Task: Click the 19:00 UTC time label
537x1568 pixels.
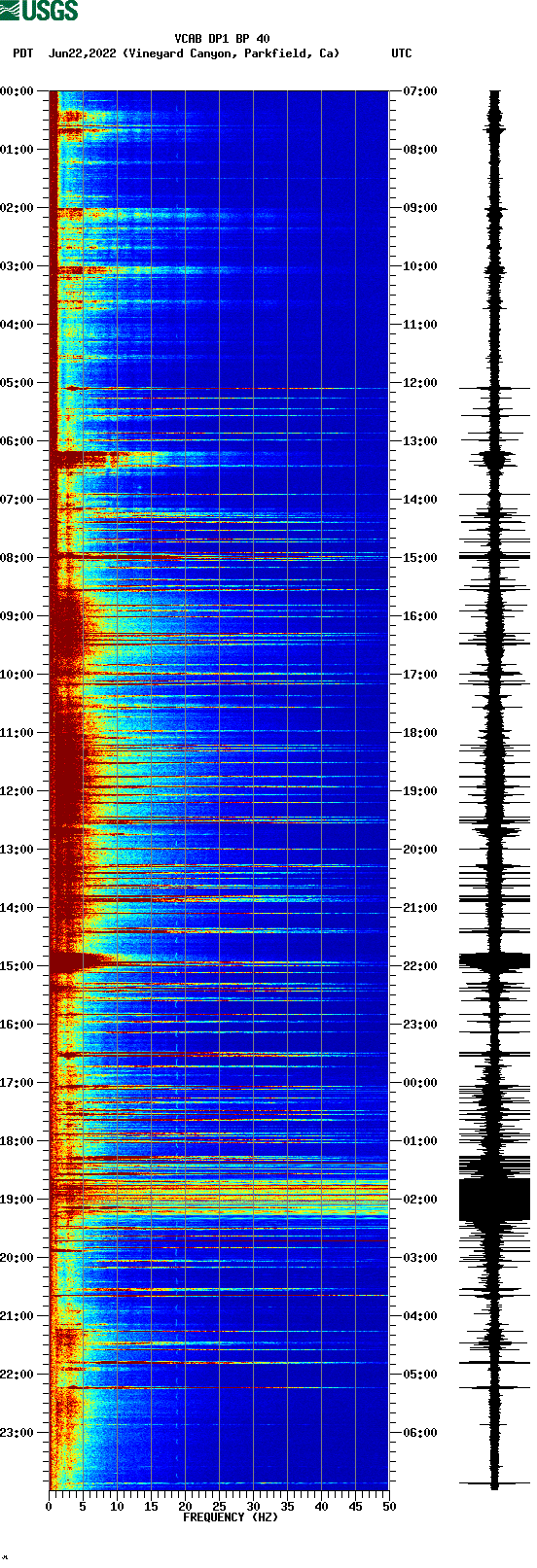Action: coord(420,791)
